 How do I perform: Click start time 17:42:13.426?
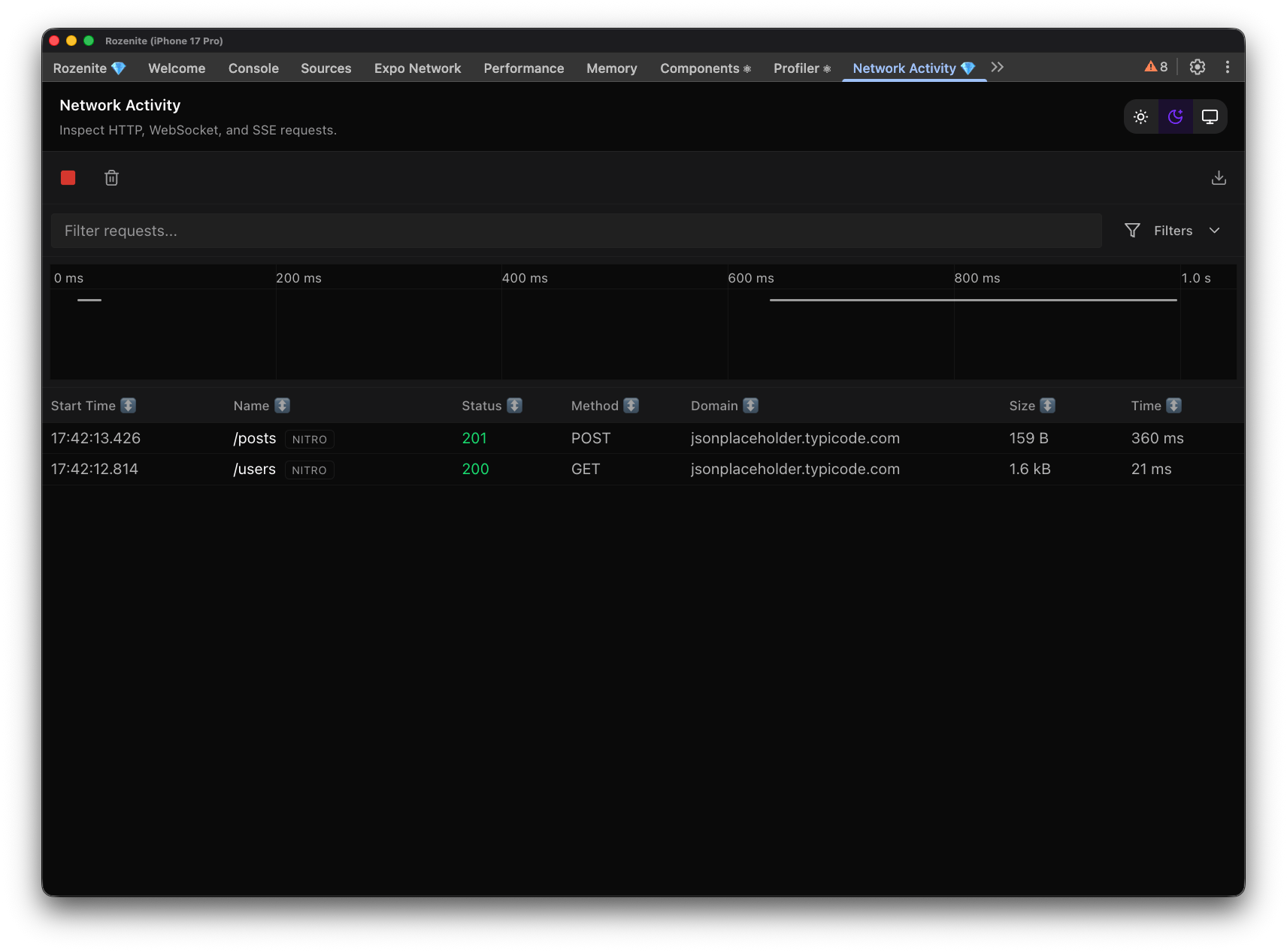click(95, 438)
